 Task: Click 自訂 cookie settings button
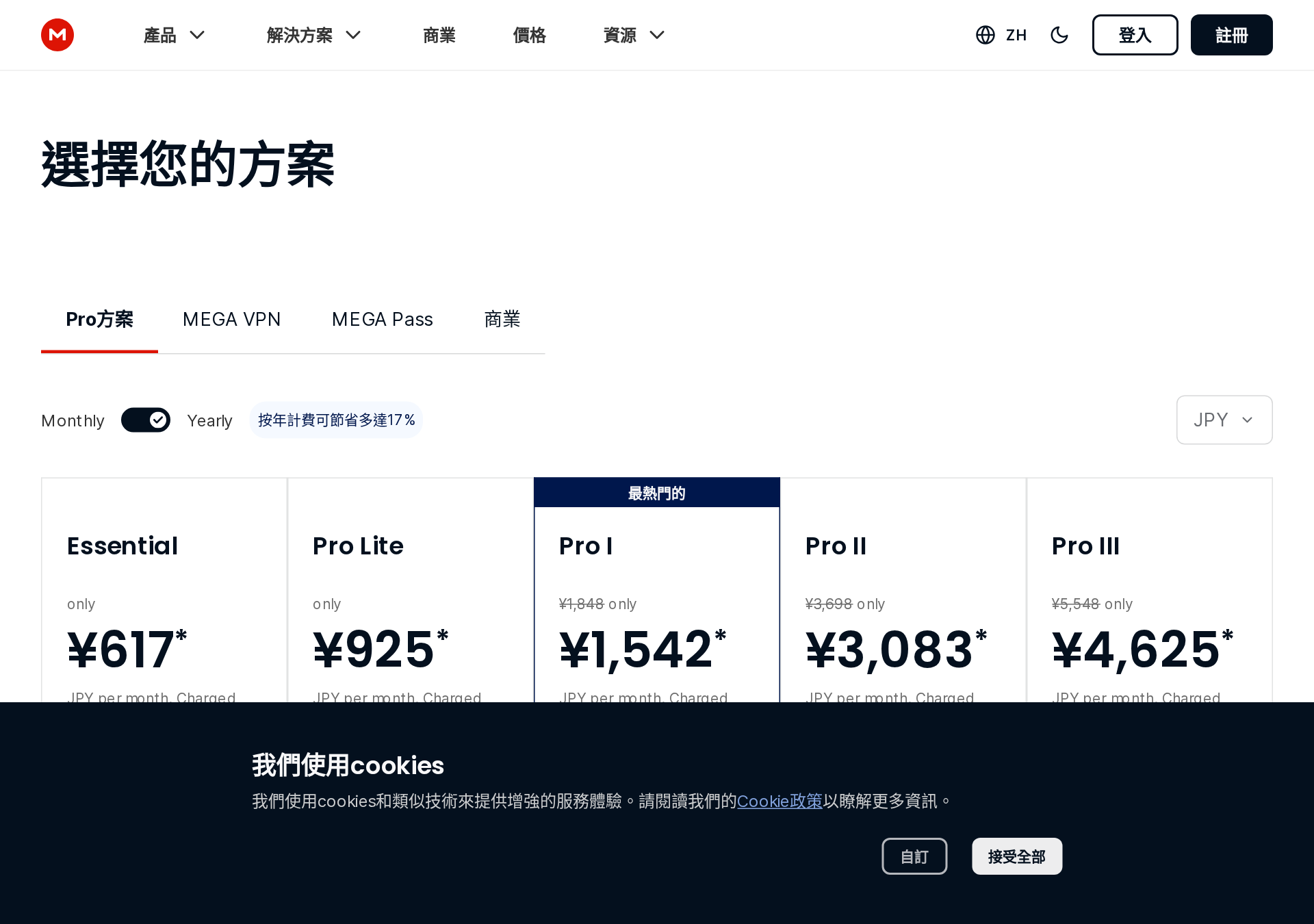point(914,856)
